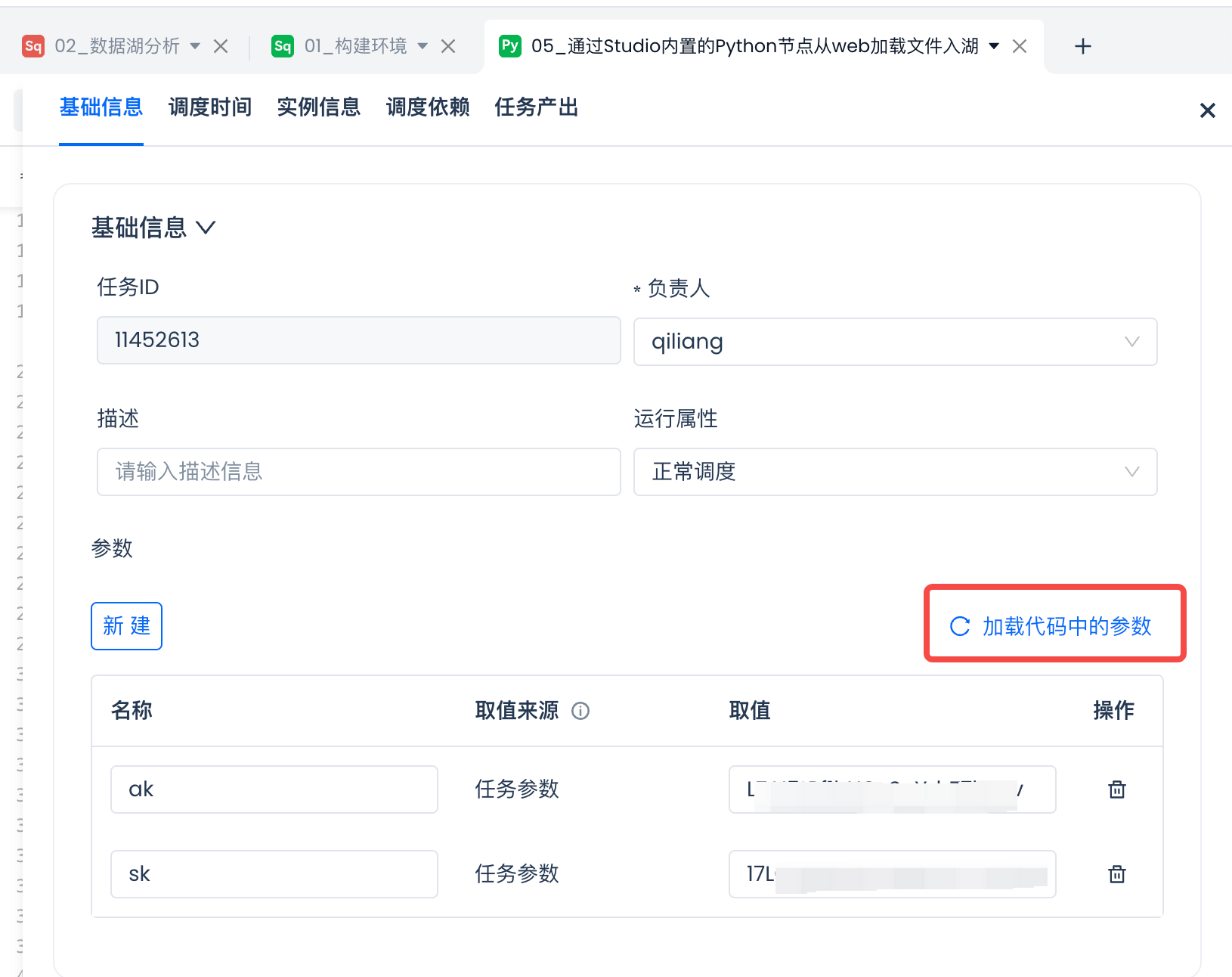Open dropdown arrow on 02_数据湖分析 tab
This screenshot has height=977, width=1232.
pyautogui.click(x=196, y=47)
